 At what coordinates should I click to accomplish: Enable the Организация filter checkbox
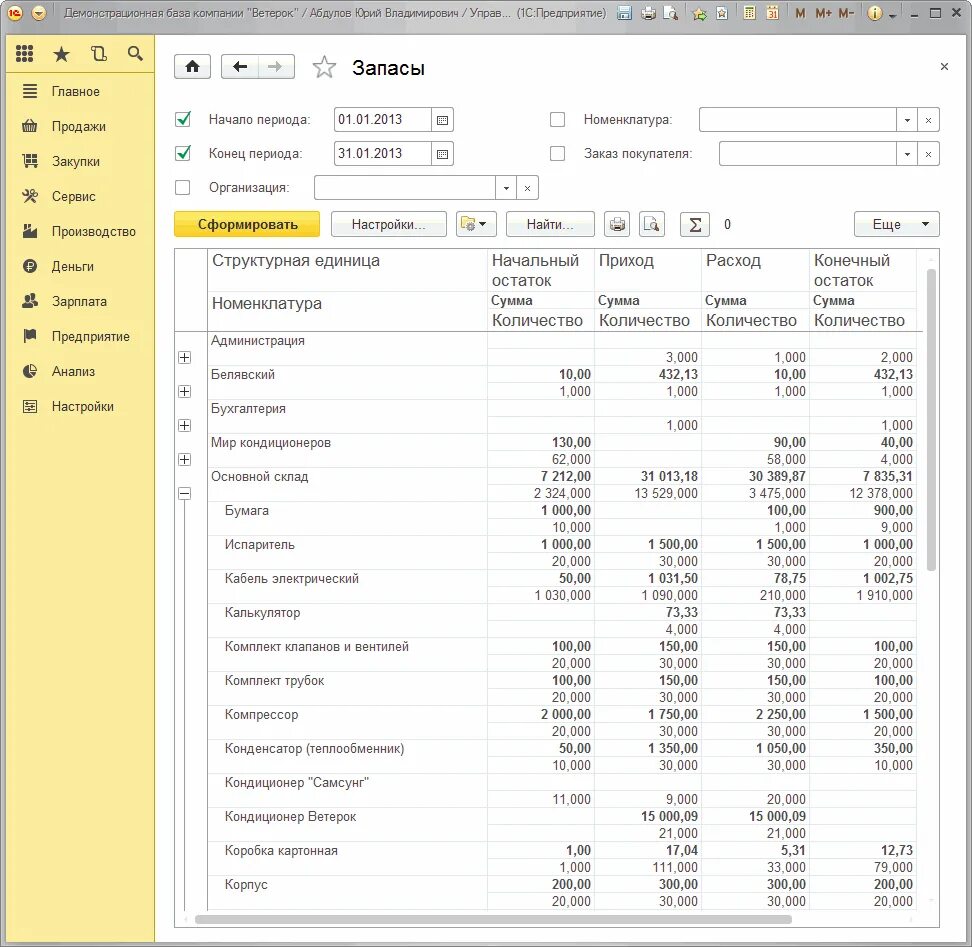tap(183, 187)
